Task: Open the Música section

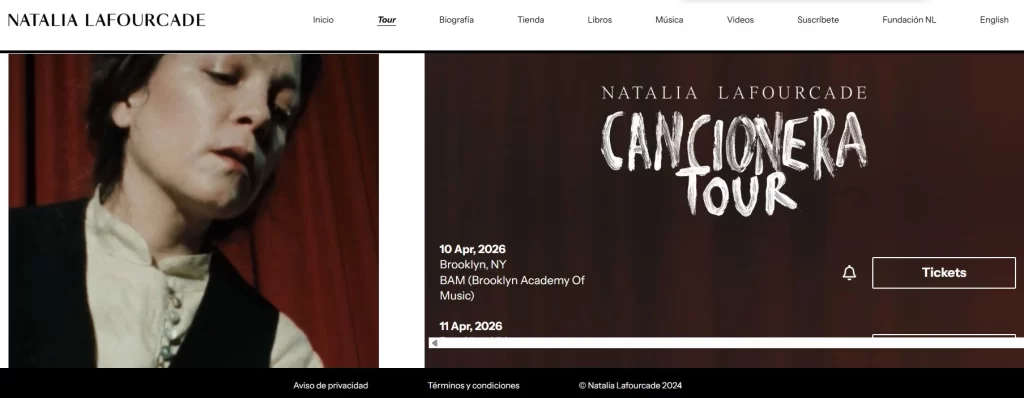Action: pos(669,20)
